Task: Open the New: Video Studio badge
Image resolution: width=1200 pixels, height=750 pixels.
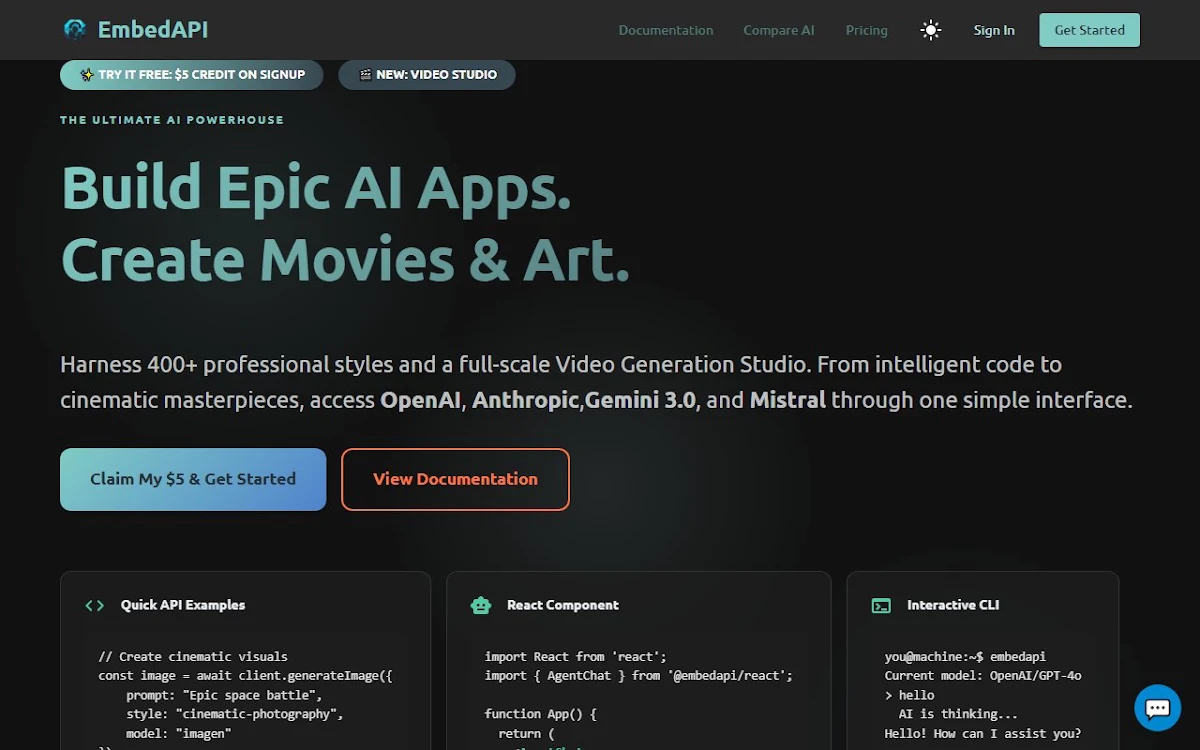Action: tap(427, 75)
